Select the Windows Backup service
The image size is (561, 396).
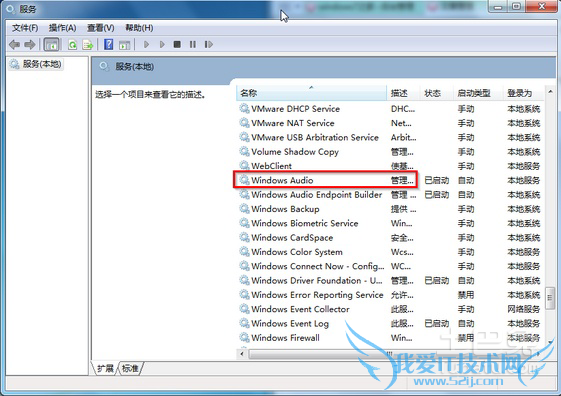pos(390,209)
